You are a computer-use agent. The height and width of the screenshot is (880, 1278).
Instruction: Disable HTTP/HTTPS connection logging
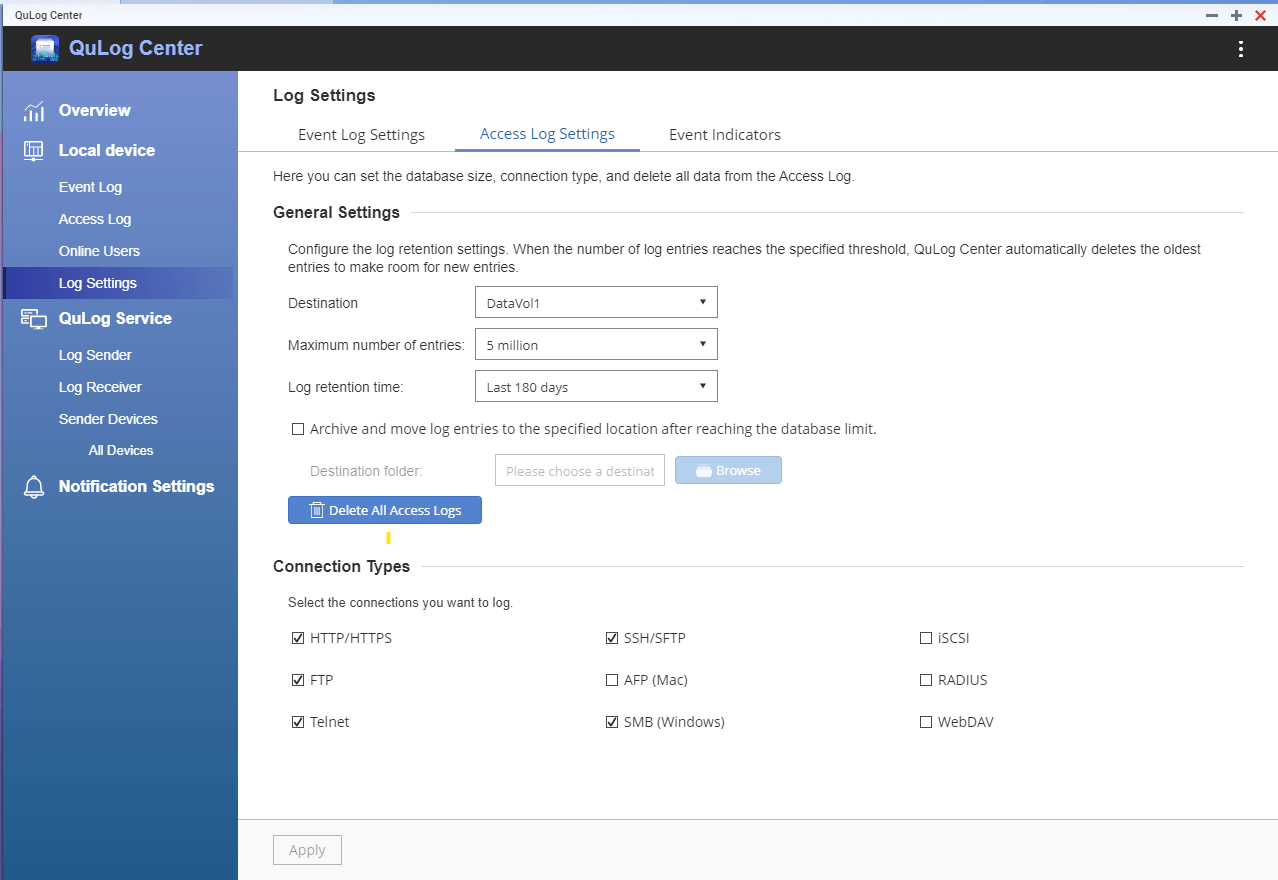[x=298, y=638]
